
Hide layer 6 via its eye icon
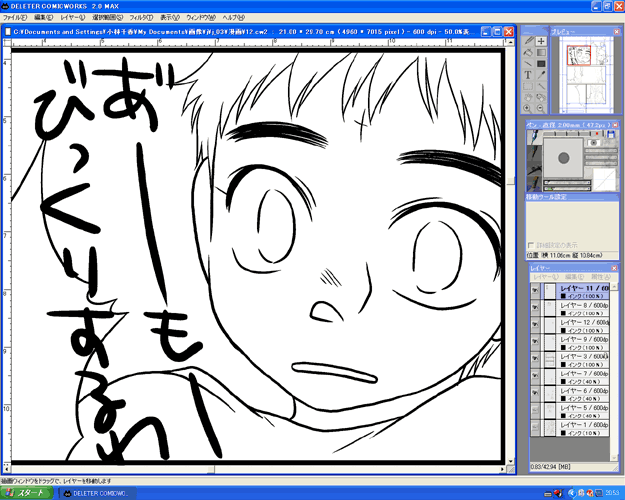click(x=535, y=394)
